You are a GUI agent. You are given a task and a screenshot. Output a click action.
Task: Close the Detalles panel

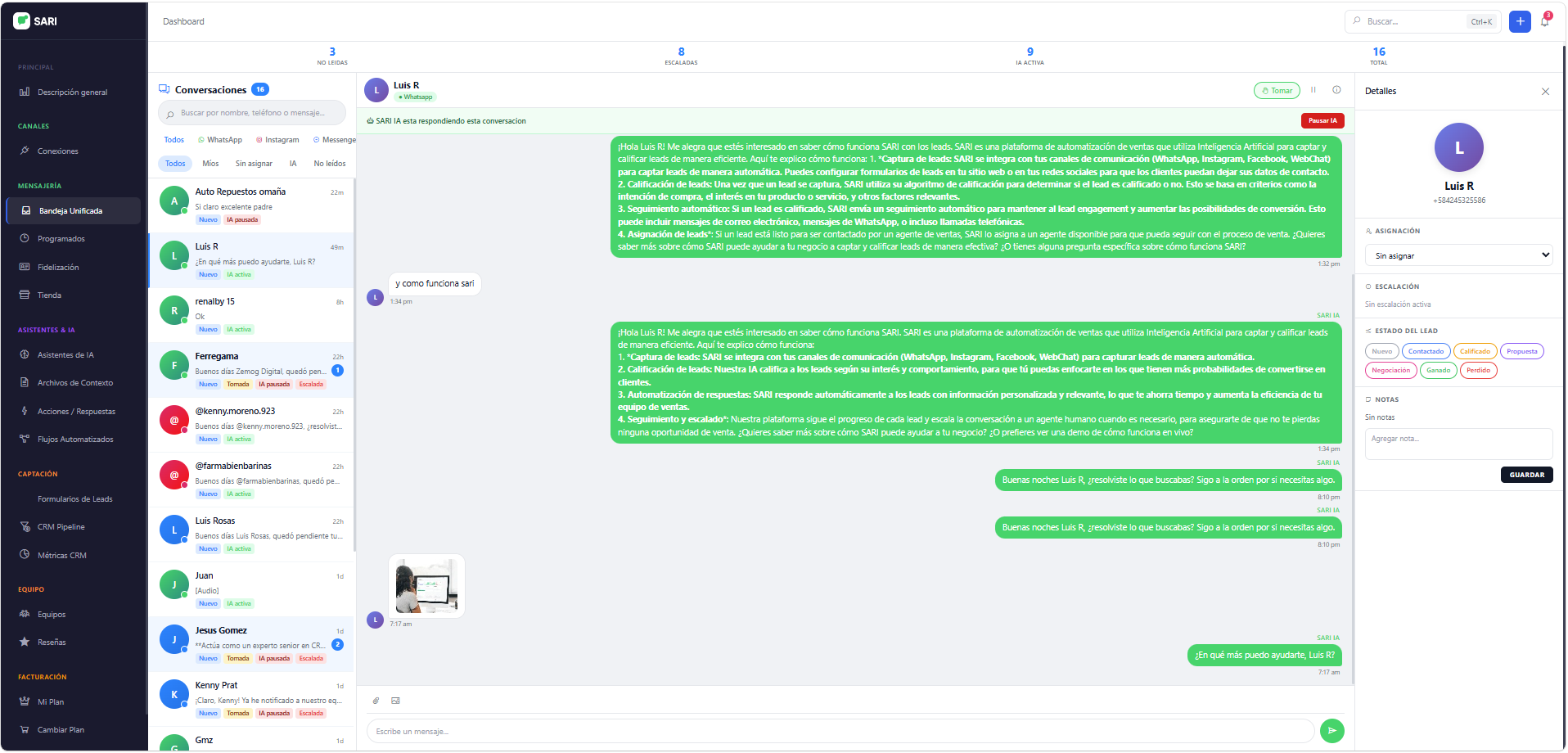(1545, 92)
